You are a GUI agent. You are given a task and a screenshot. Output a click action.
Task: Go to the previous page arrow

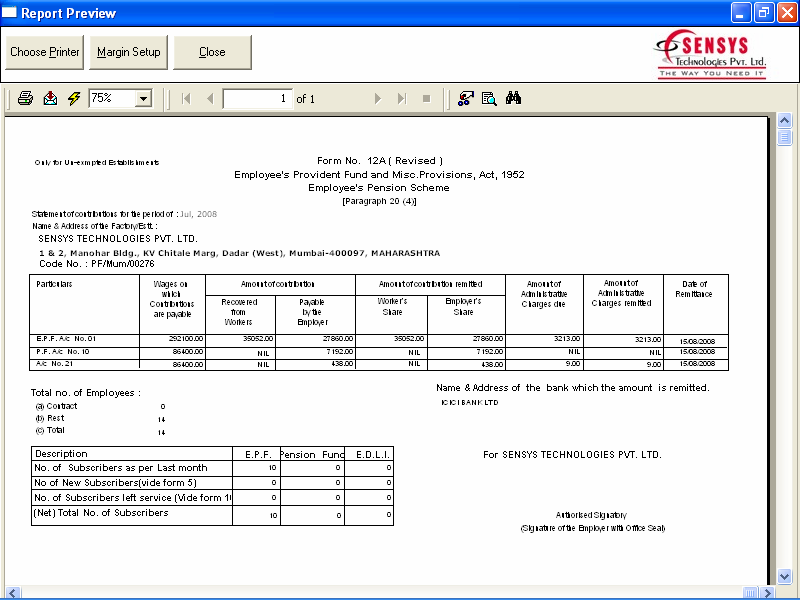tap(210, 98)
